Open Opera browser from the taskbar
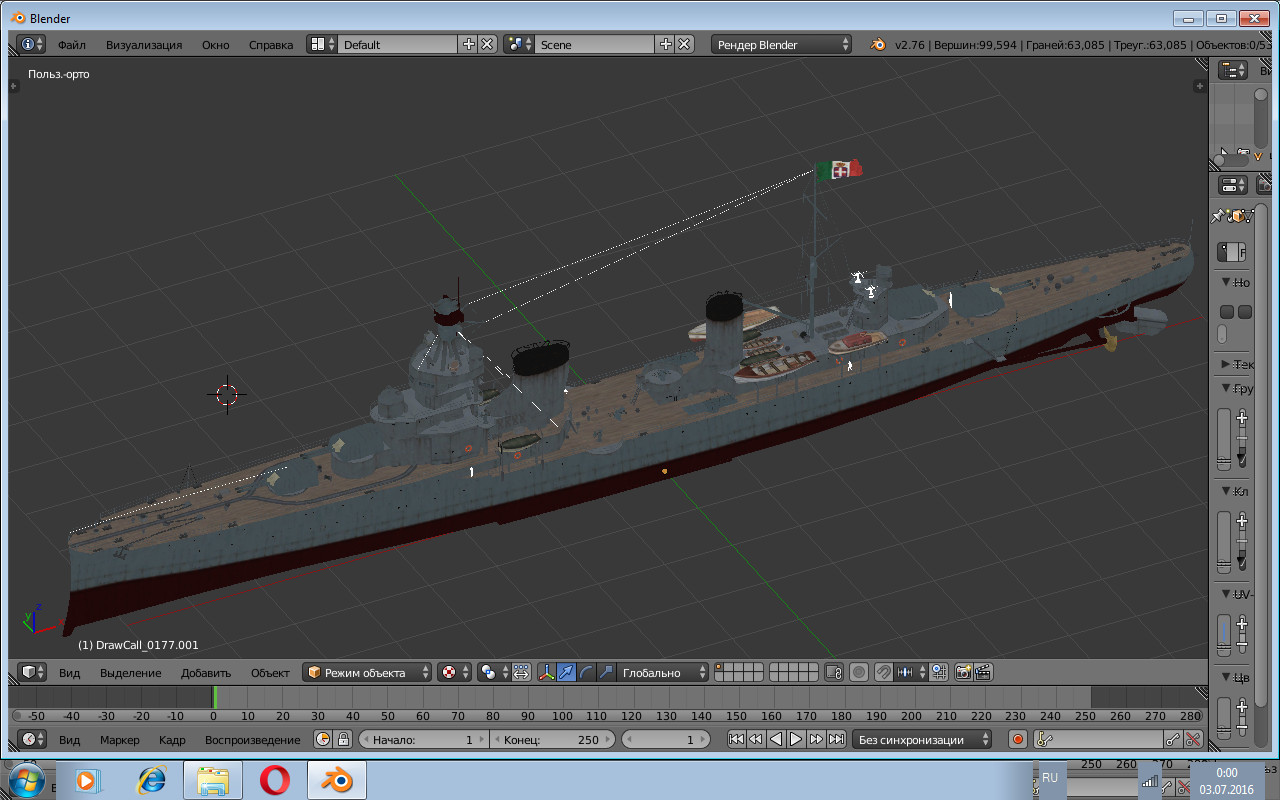This screenshot has width=1280, height=800. [x=274, y=779]
